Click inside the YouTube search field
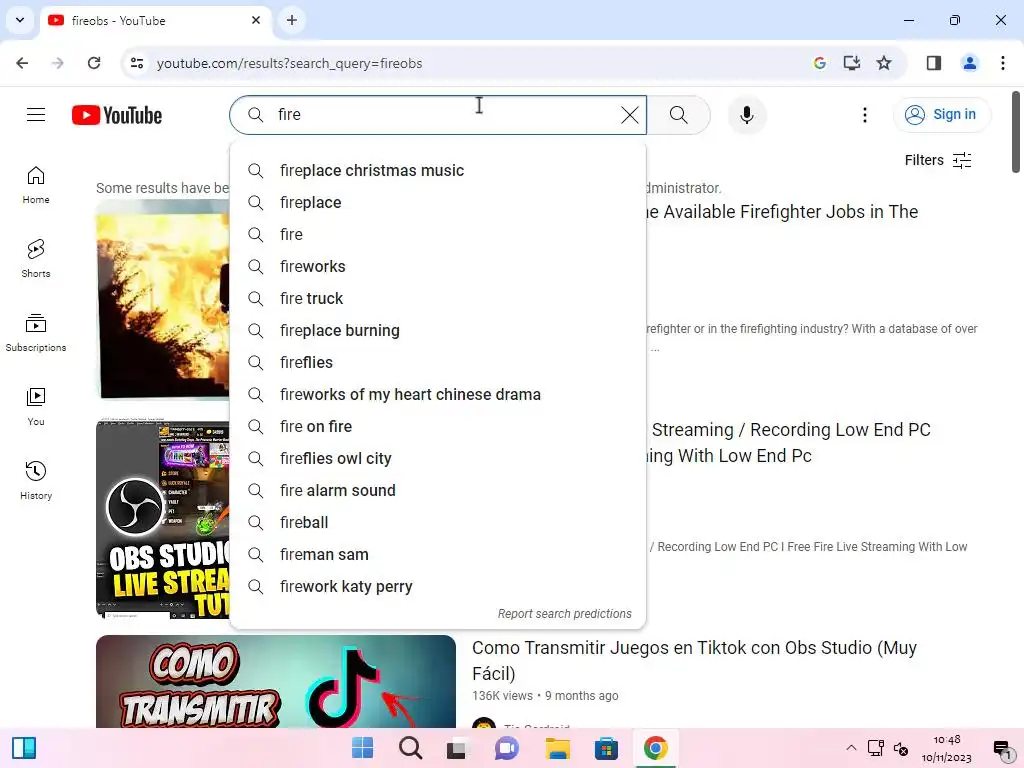Image resolution: width=1024 pixels, height=768 pixels. coord(438,115)
